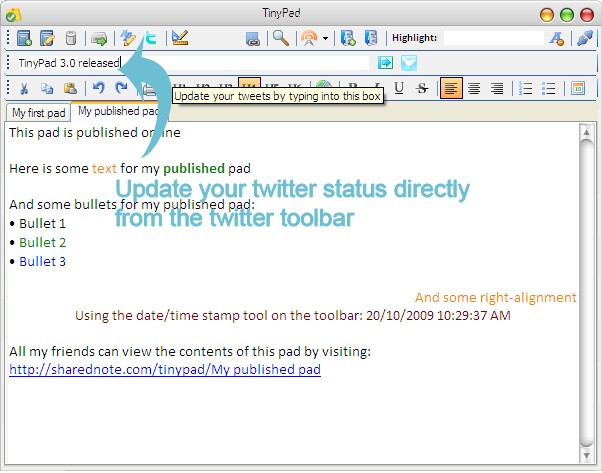This screenshot has width=602, height=473.
Task: Select right text alignment
Action: click(497, 89)
